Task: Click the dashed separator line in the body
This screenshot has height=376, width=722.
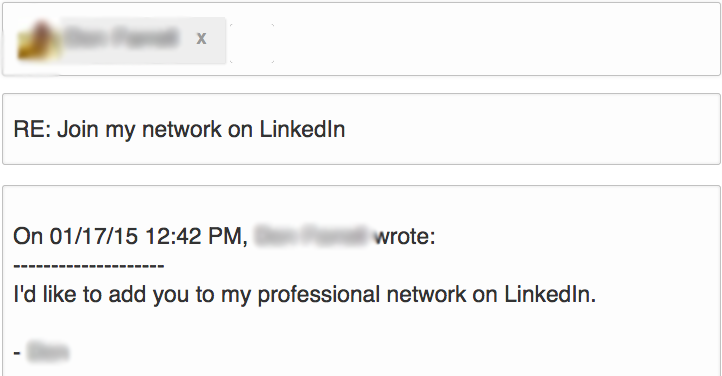Action: (89, 266)
